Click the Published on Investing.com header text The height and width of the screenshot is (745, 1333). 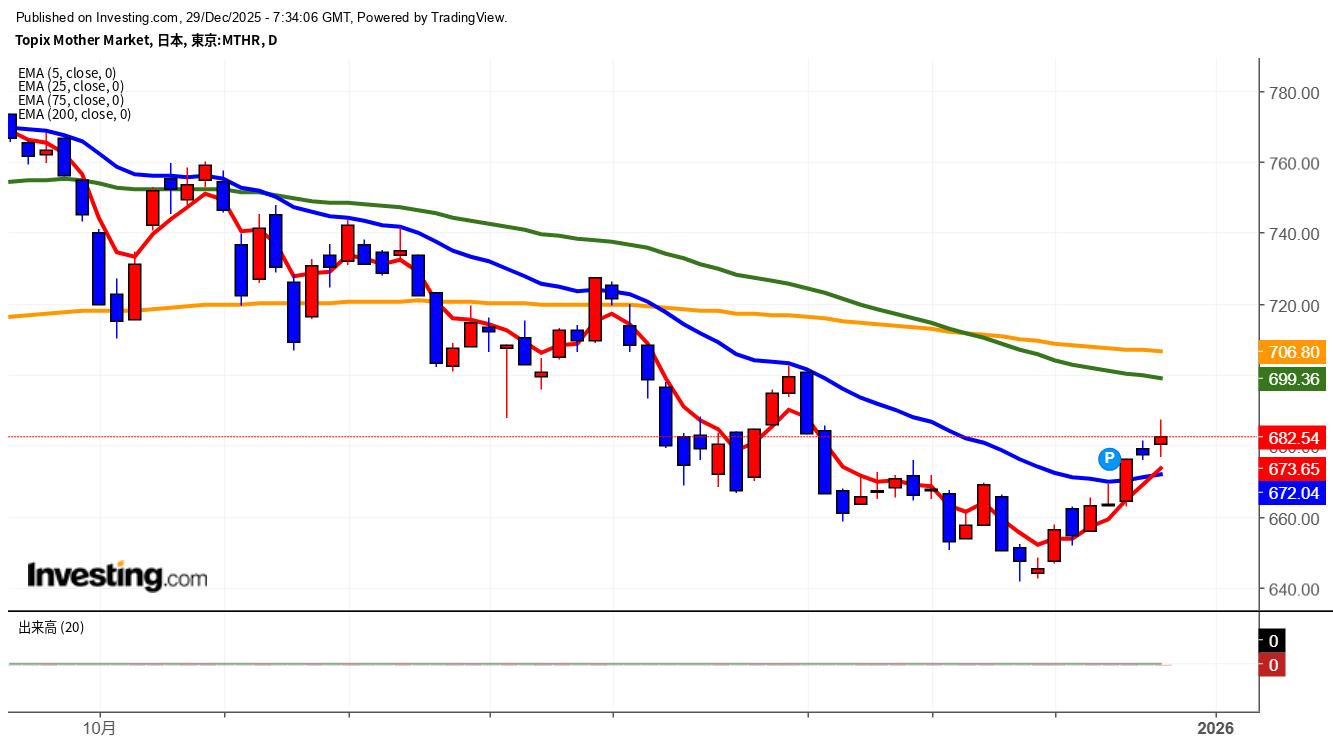262,17
